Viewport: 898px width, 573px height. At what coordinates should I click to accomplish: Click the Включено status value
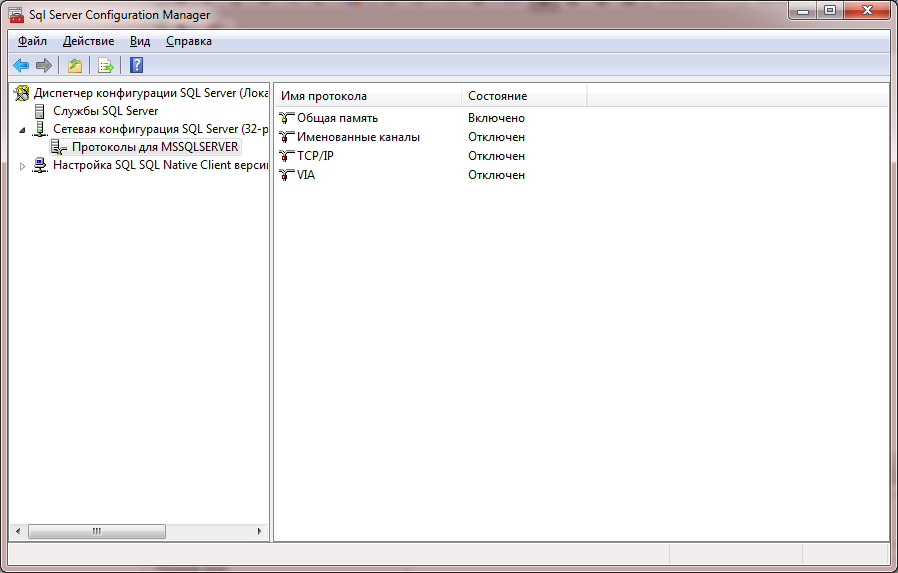pyautogui.click(x=496, y=118)
